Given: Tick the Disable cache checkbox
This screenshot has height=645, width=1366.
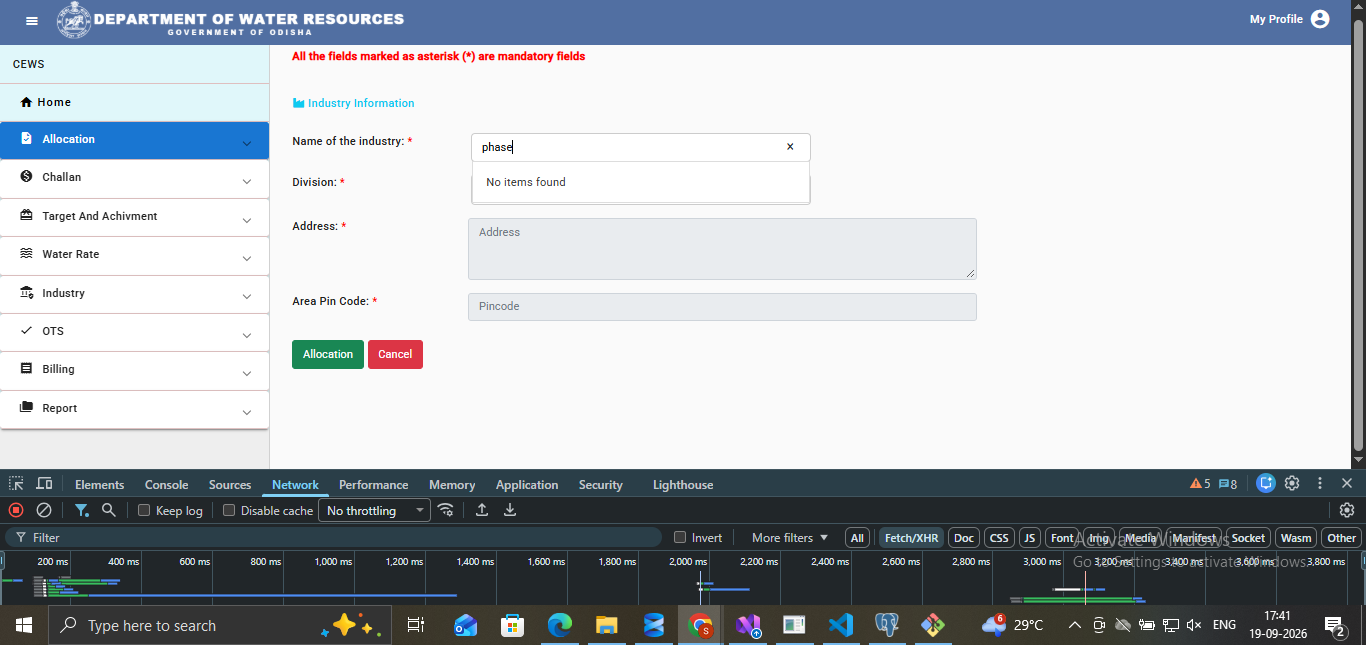Looking at the screenshot, I should tap(229, 510).
